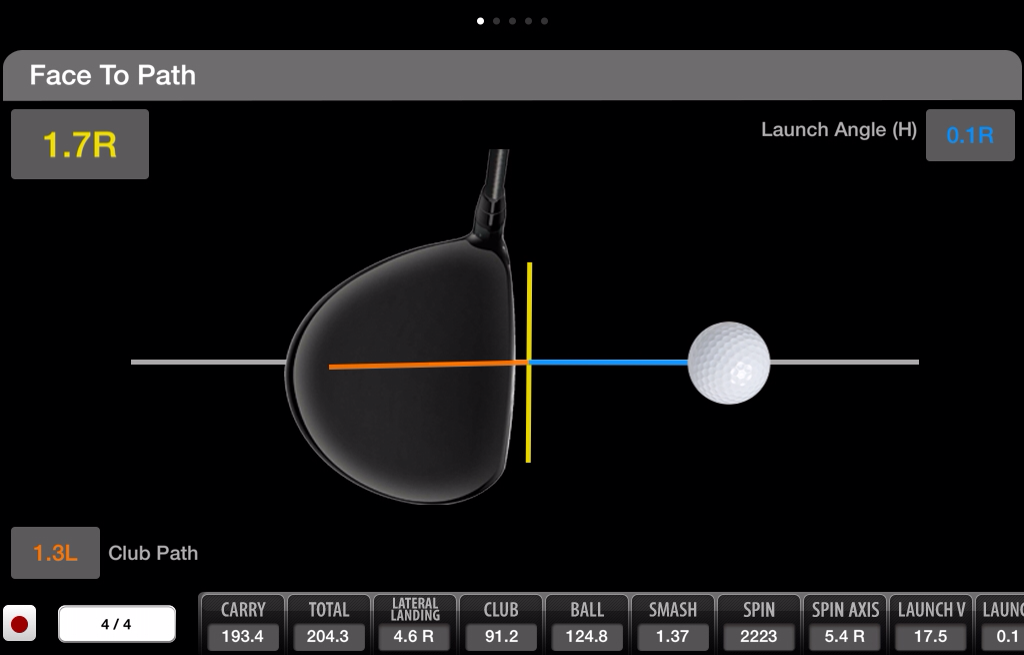The image size is (1024, 655).
Task: Select the SPIN AXIS tile
Action: pyautogui.click(x=845, y=624)
